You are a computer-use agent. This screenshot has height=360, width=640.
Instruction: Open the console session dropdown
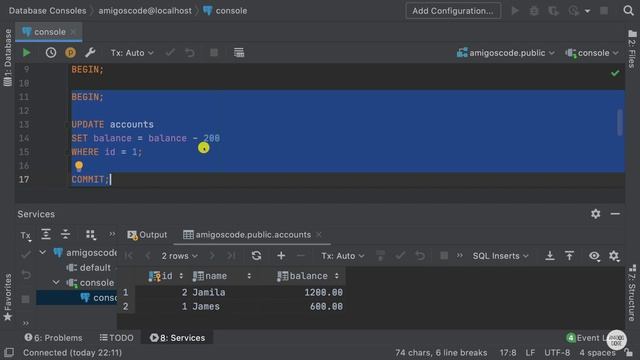(x=592, y=53)
